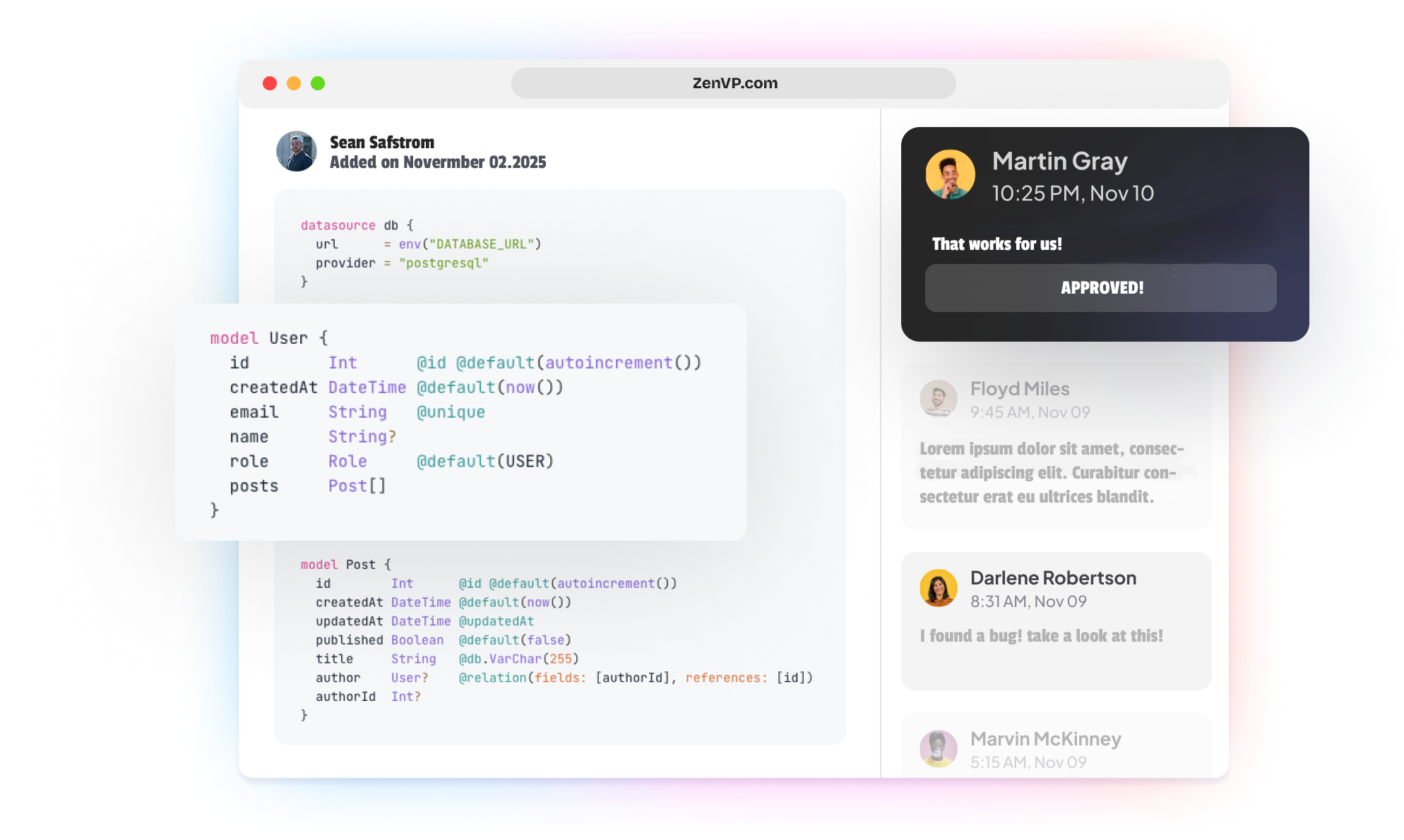Click the authorId field in Post model
Screen dimensions: 1404x840
click(x=346, y=697)
